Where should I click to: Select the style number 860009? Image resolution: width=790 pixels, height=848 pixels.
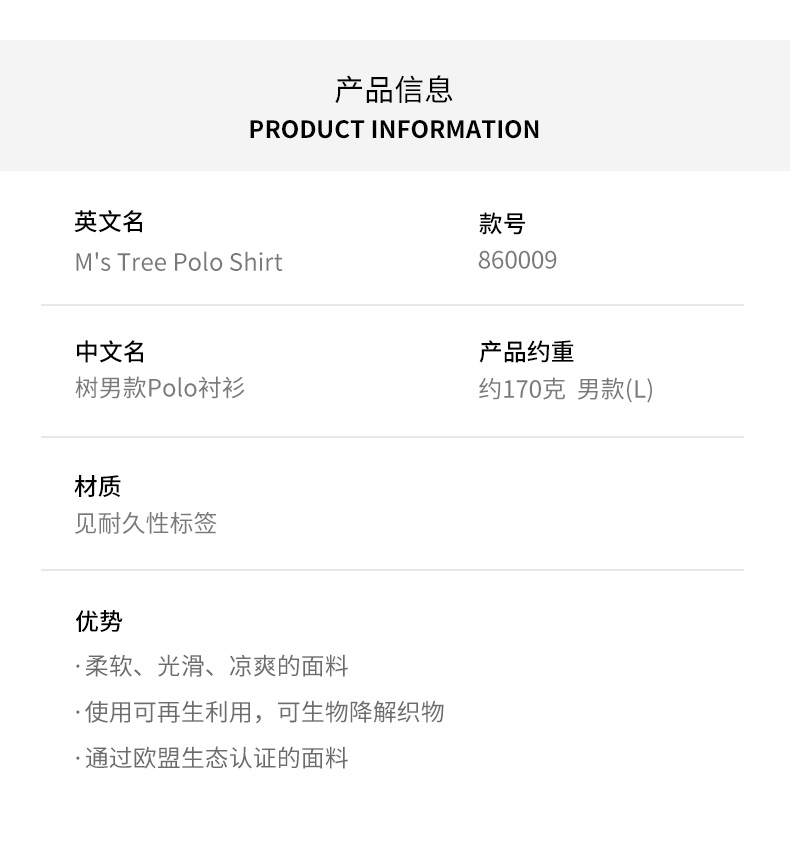click(x=517, y=261)
